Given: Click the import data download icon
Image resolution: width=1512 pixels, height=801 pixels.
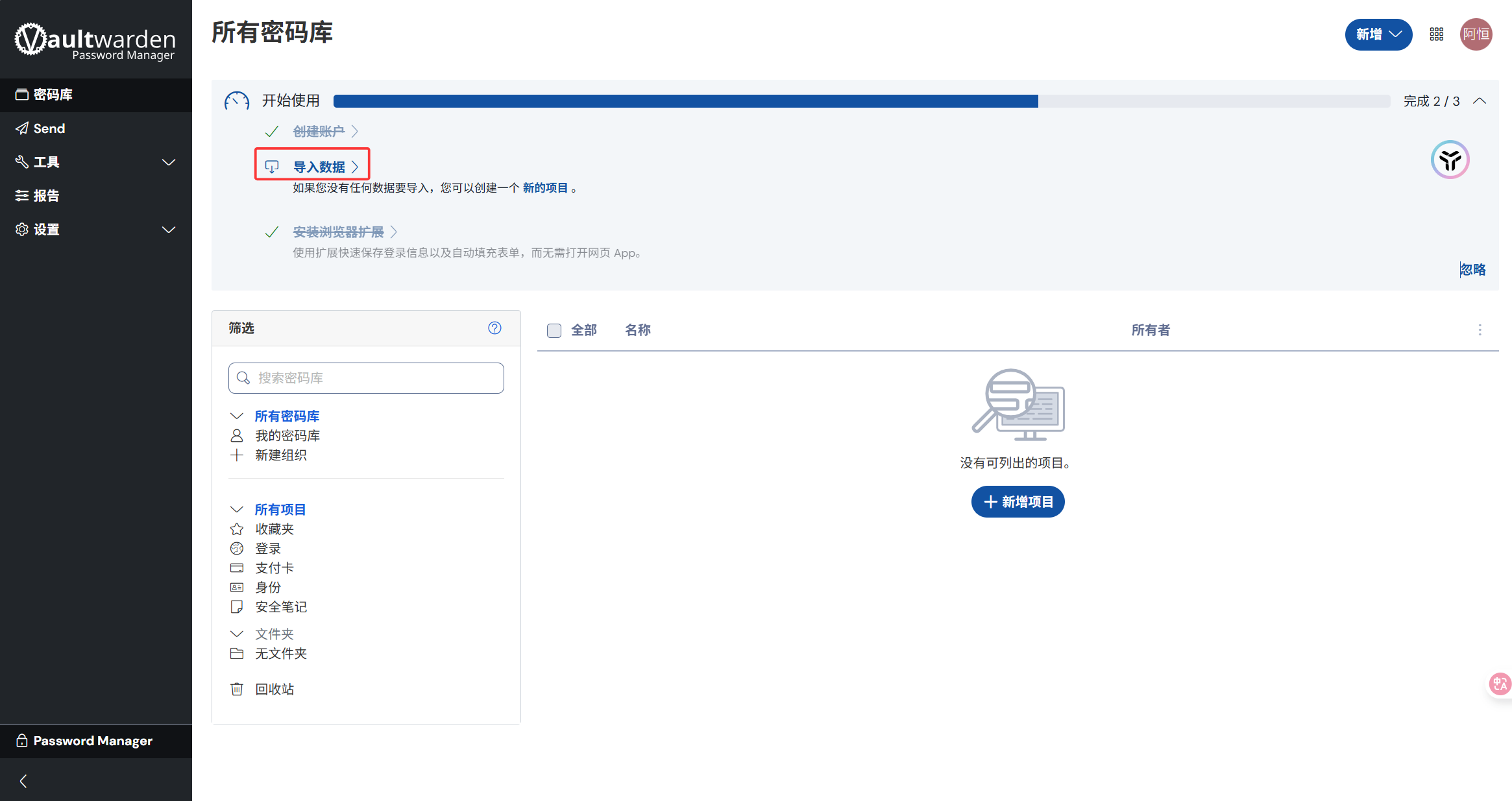Looking at the screenshot, I should tap(272, 167).
